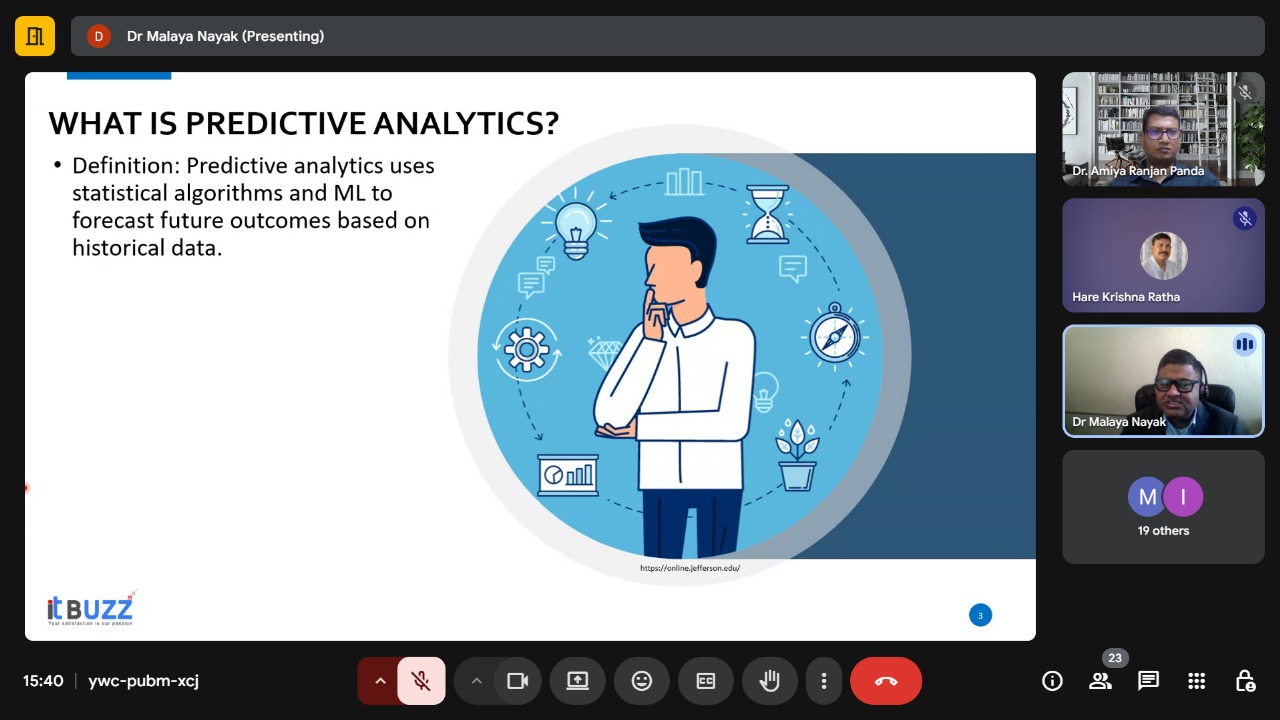Raise your hand
1280x720 pixels.
769,681
